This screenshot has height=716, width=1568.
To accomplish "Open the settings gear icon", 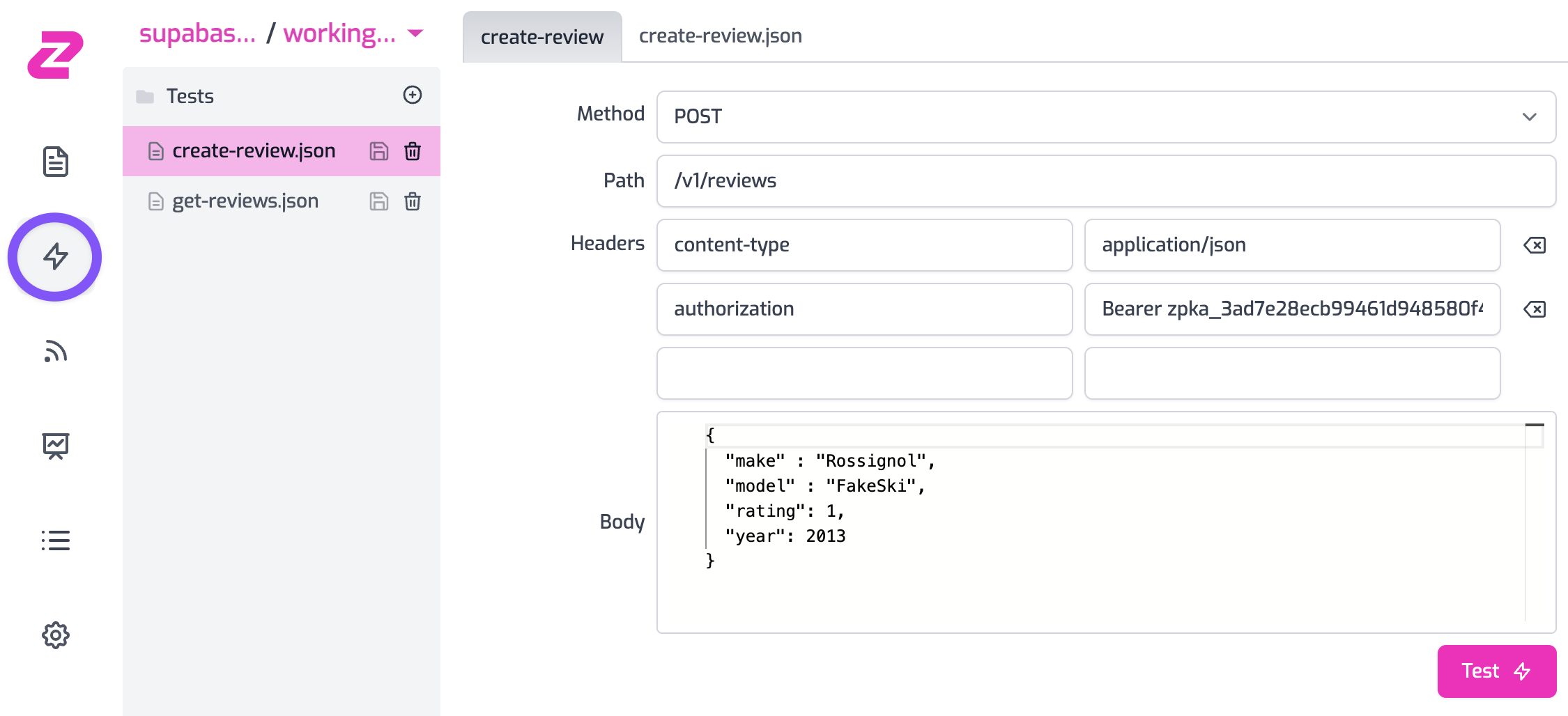I will 55,635.
